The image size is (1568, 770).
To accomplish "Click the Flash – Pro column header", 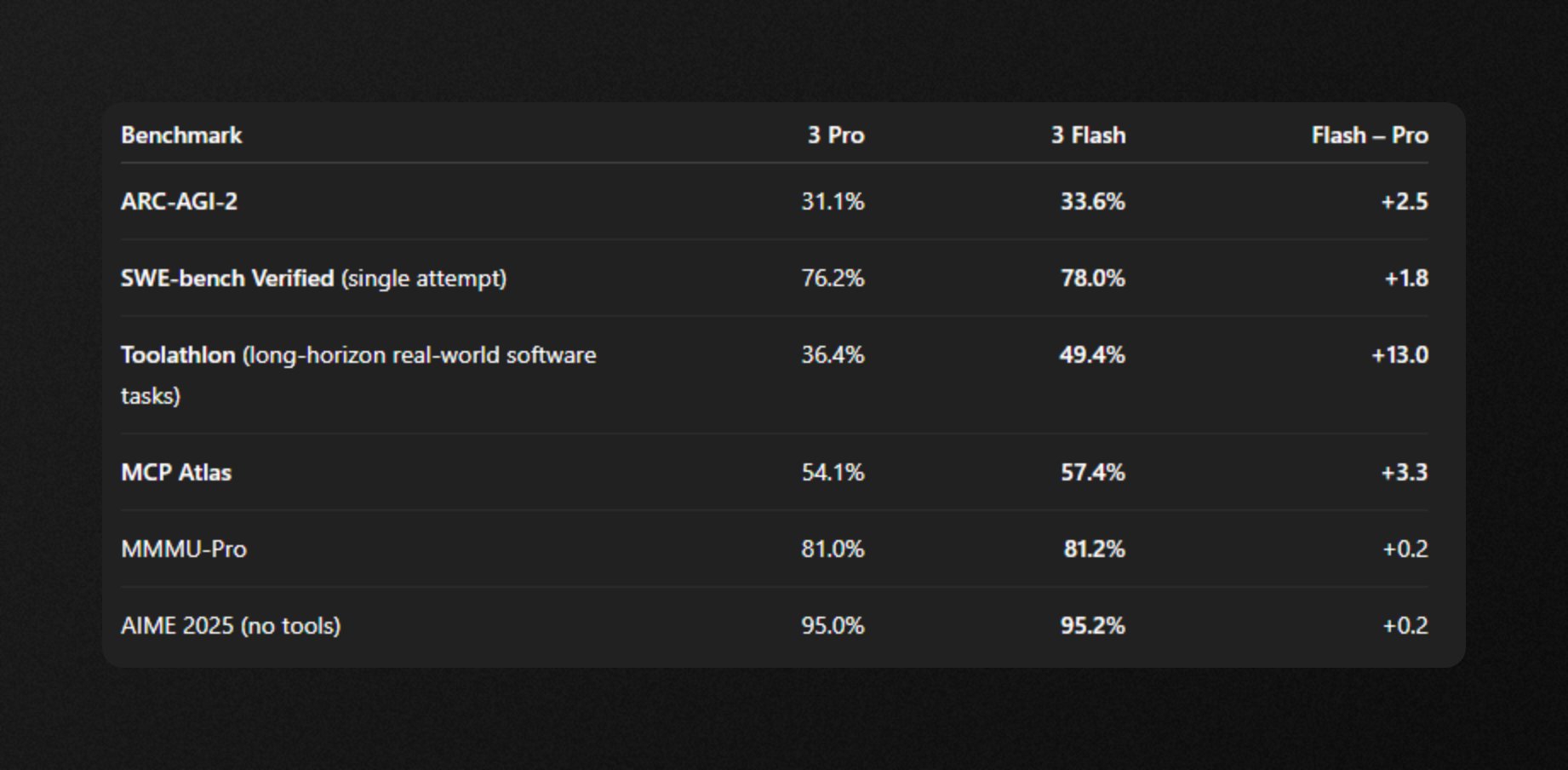I will [1369, 135].
